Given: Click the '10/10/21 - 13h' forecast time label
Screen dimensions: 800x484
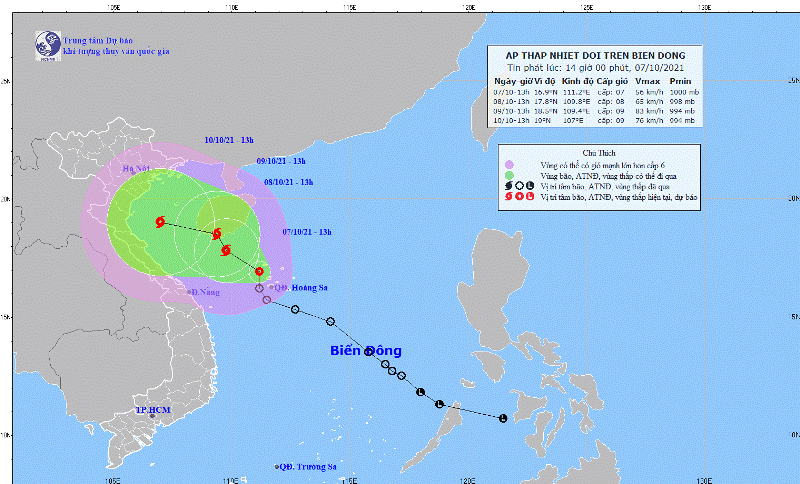Looking at the screenshot, I should coord(230,142).
